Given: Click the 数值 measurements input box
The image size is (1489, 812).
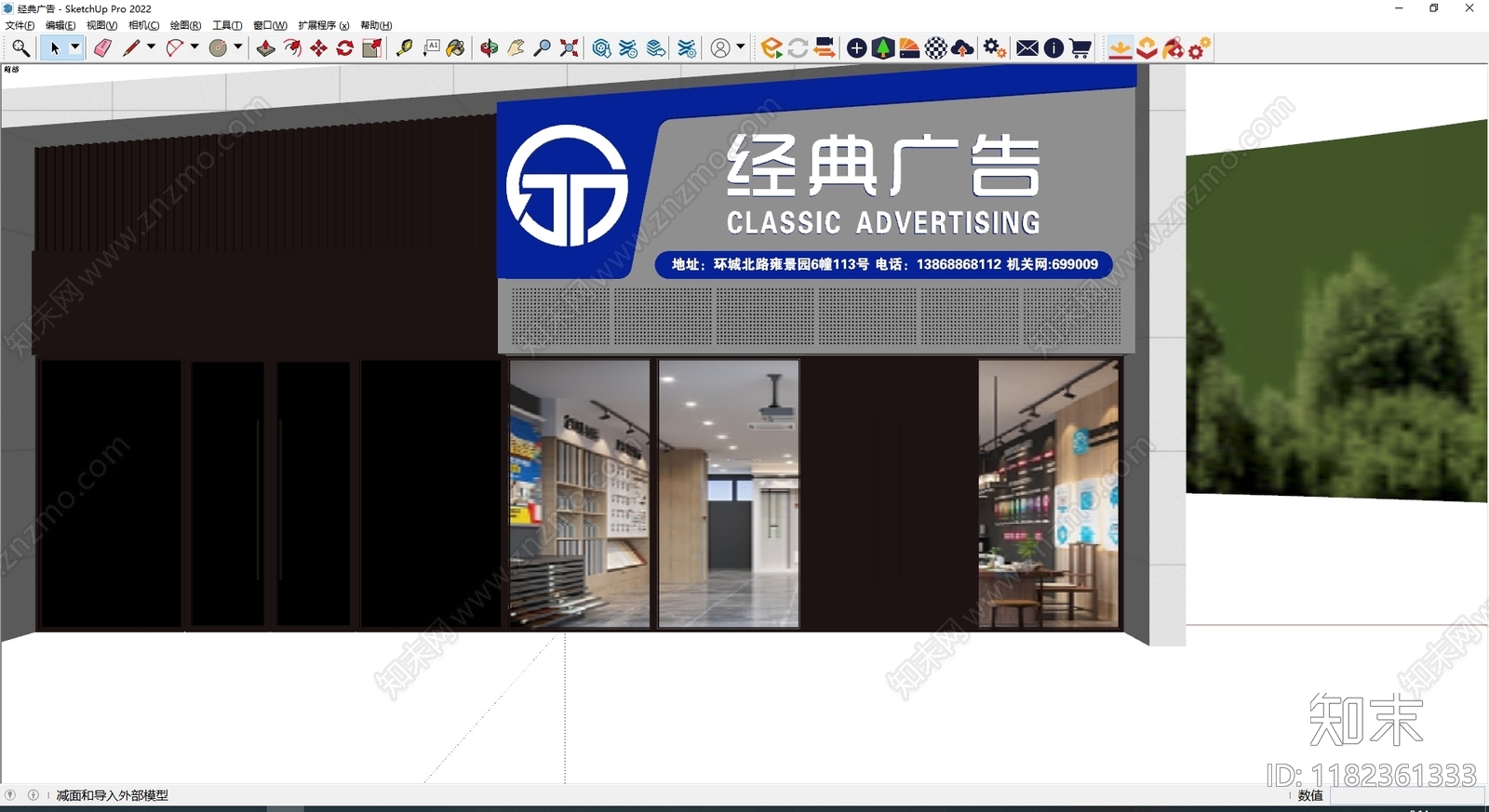Looking at the screenshot, I should coord(1407,795).
